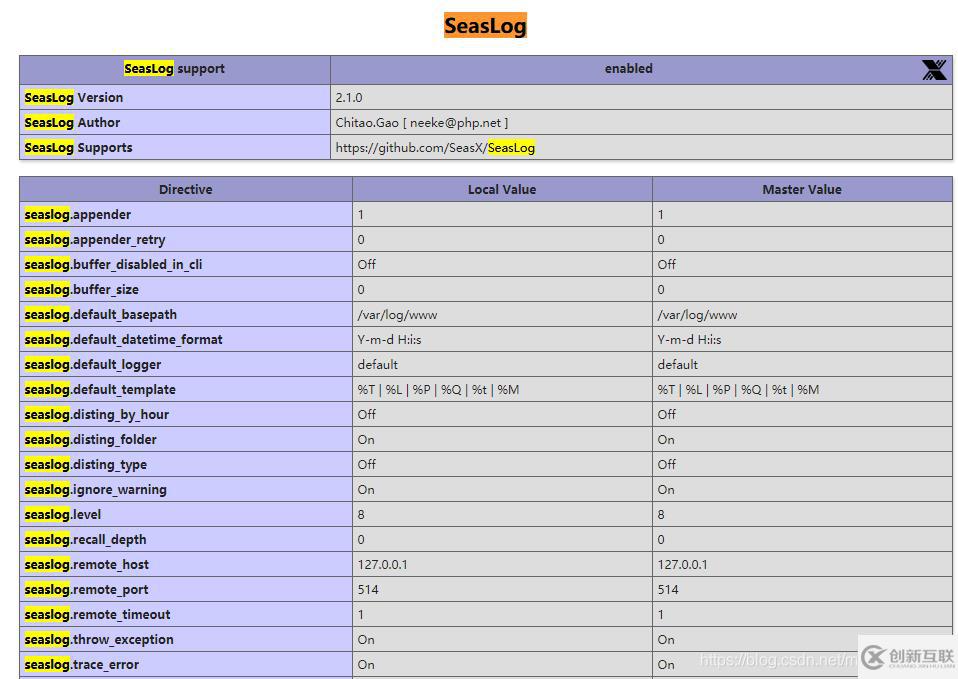This screenshot has width=958, height=679.
Task: Click local value 8 for seaslog.level
Action: click(361, 515)
